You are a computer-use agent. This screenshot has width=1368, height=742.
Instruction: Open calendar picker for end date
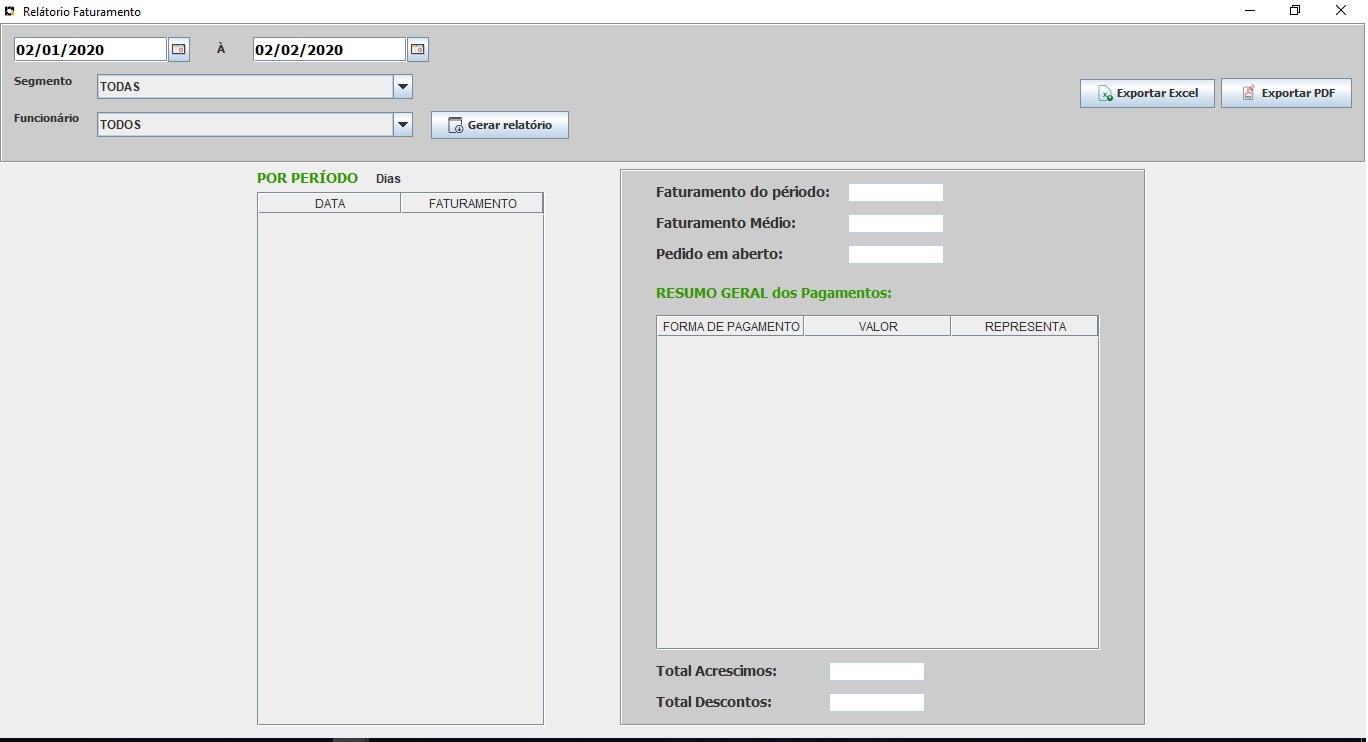417,49
